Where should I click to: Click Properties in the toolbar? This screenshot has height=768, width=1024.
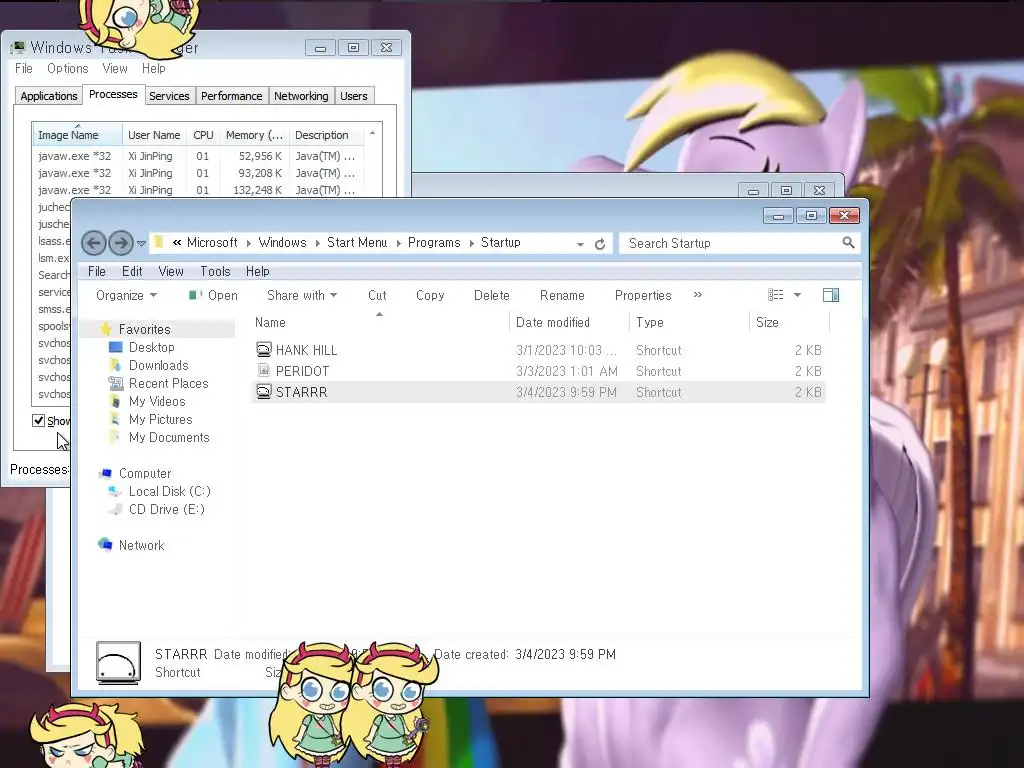click(x=643, y=295)
